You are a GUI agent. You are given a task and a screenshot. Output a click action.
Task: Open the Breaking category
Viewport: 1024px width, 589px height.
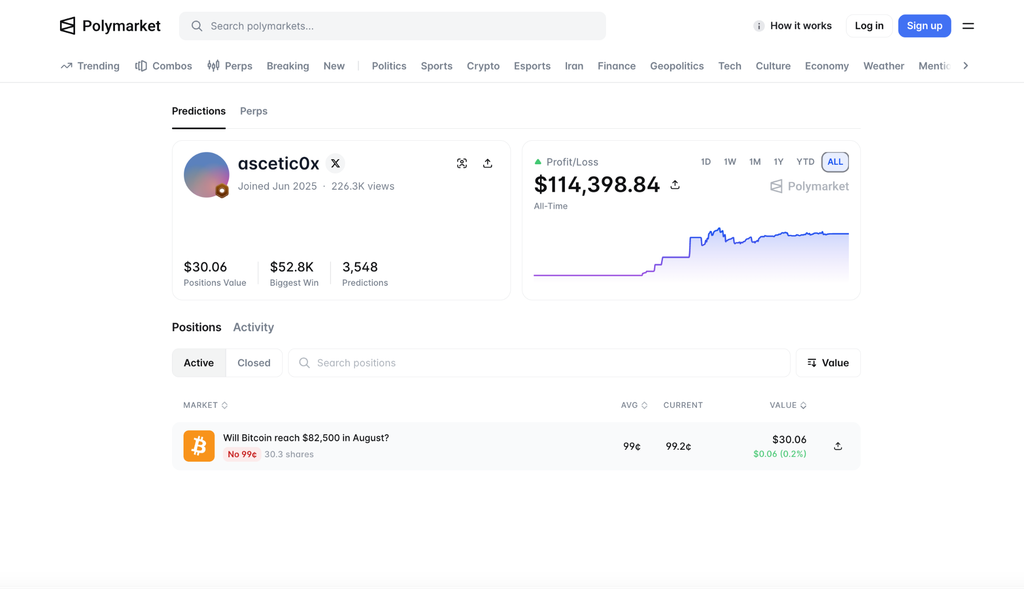click(x=287, y=66)
